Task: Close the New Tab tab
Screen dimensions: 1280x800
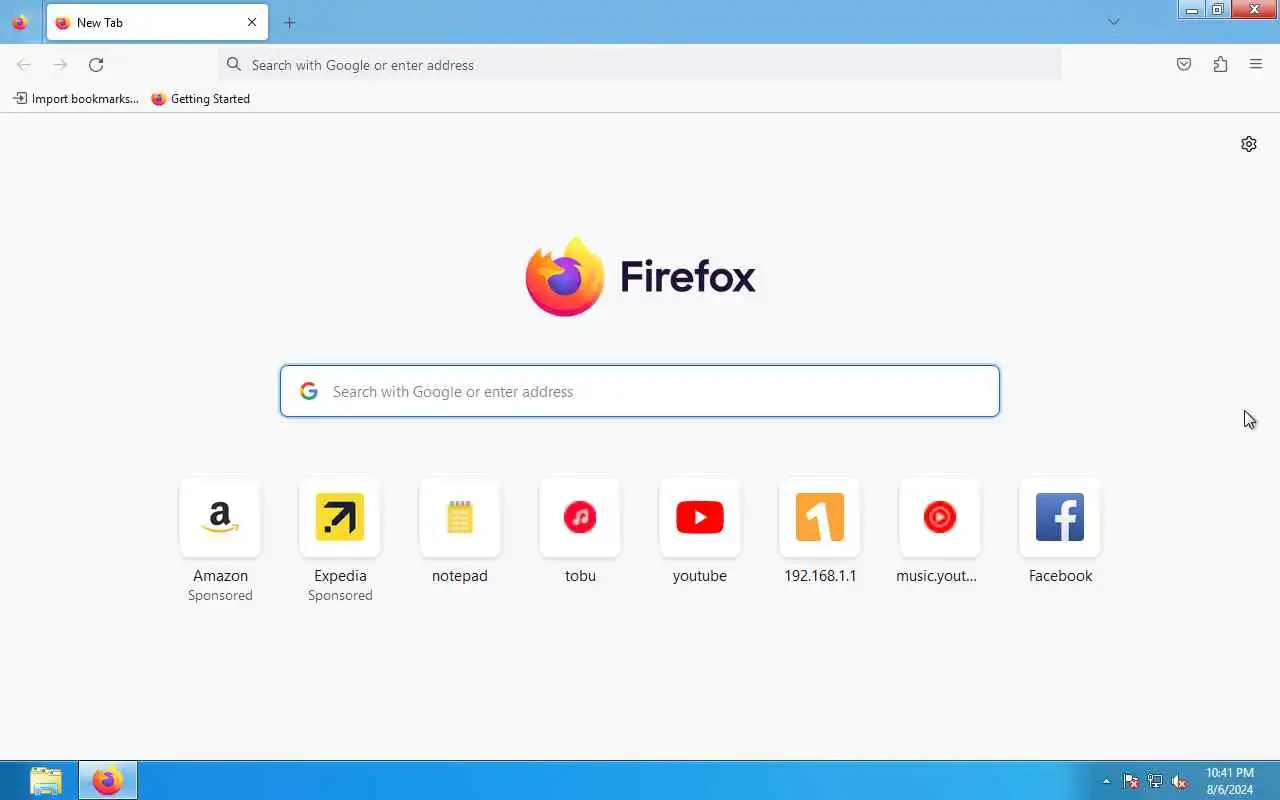Action: [x=252, y=22]
